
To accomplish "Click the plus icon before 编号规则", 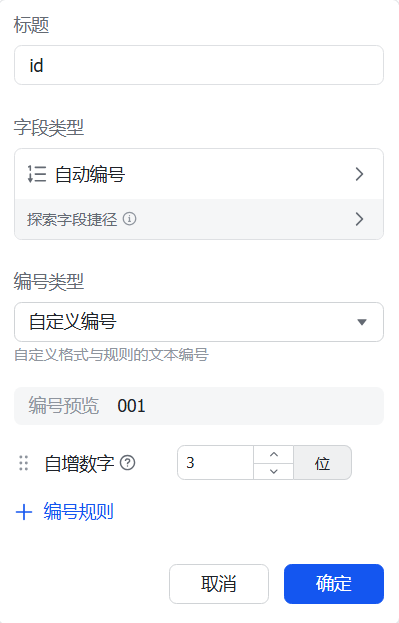I will tap(24, 512).
